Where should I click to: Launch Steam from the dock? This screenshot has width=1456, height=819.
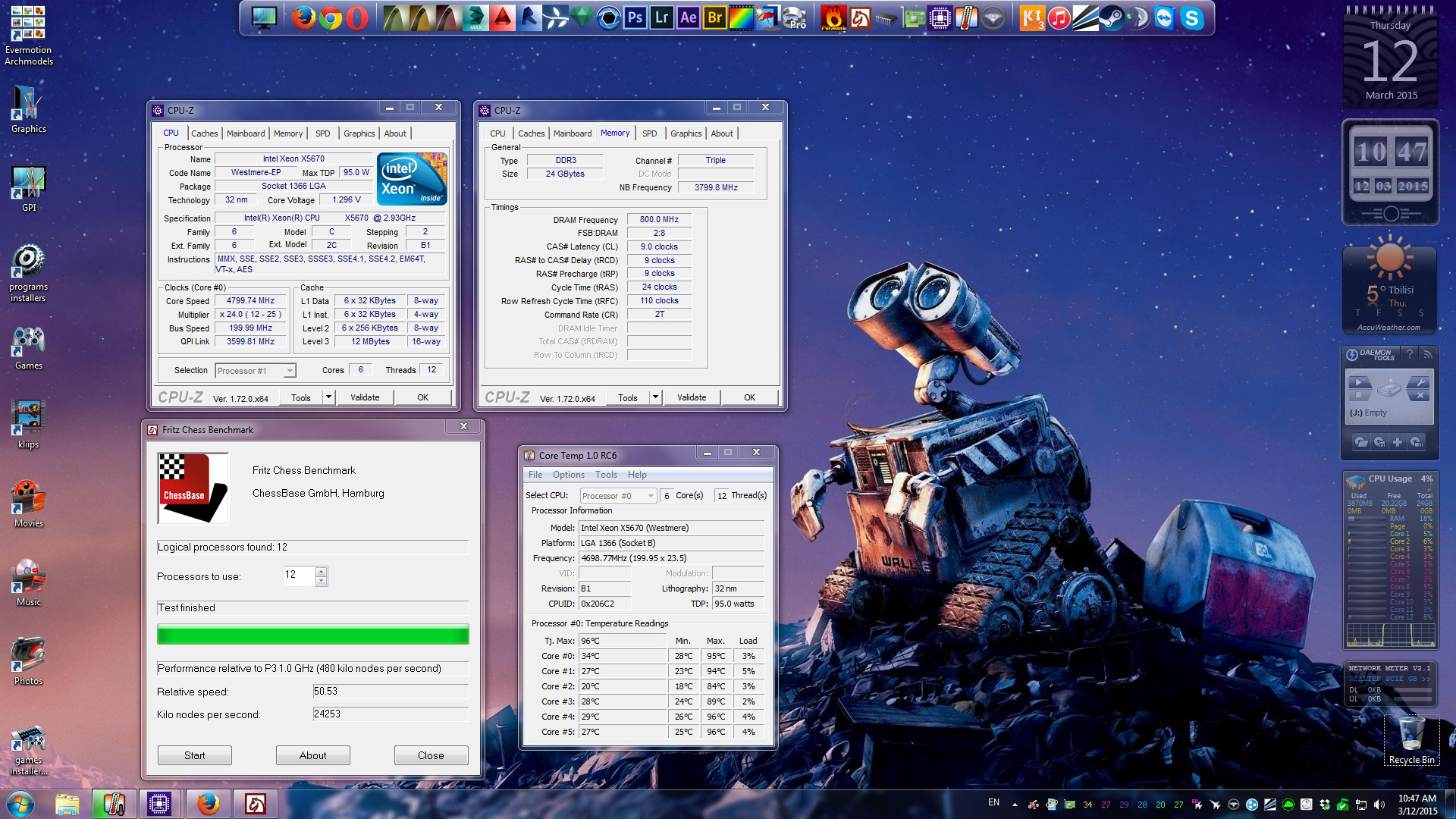pyautogui.click(x=1113, y=18)
